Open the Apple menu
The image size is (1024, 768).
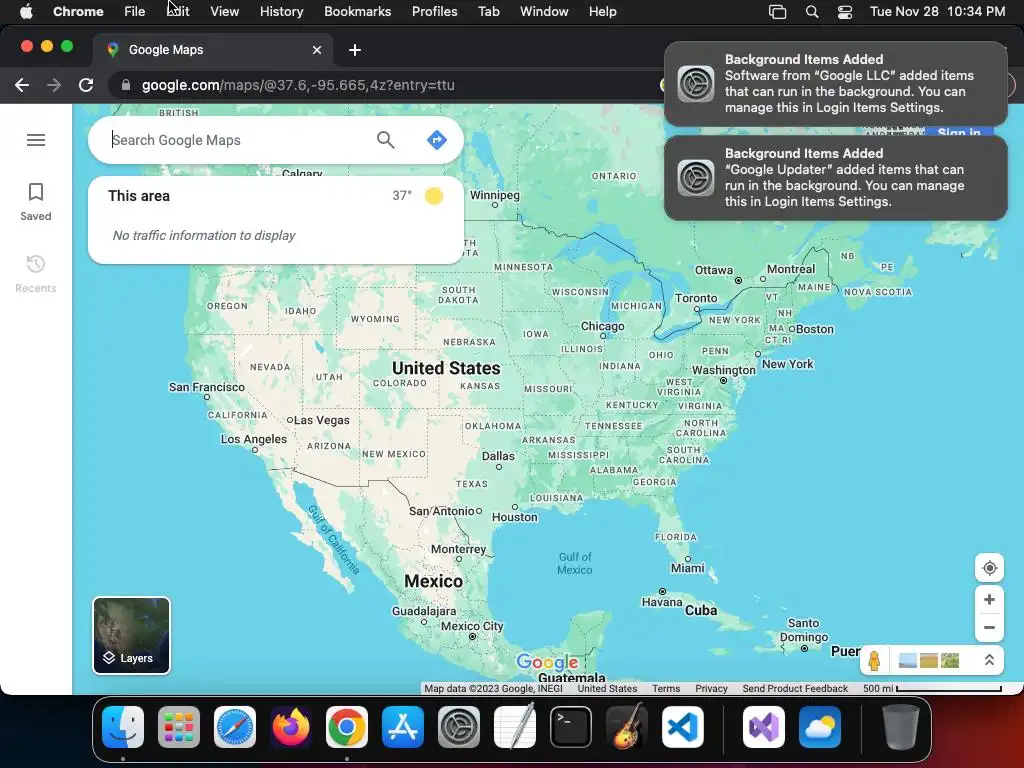click(x=26, y=11)
